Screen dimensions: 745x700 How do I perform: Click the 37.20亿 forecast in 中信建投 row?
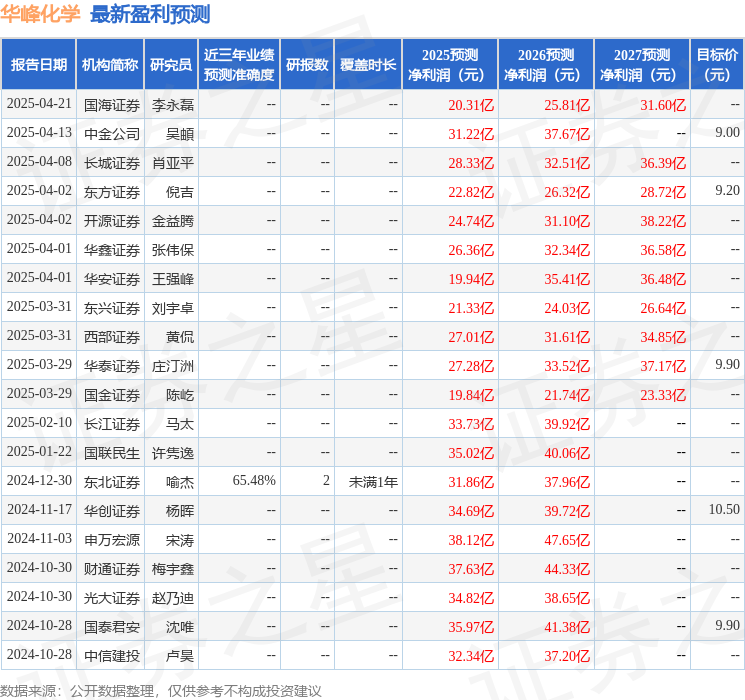point(567,656)
